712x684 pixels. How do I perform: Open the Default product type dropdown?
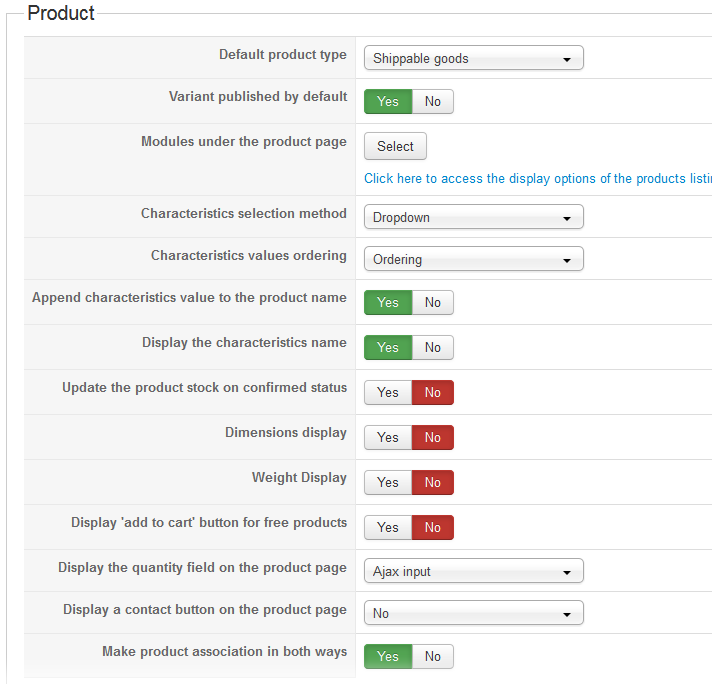[473, 58]
